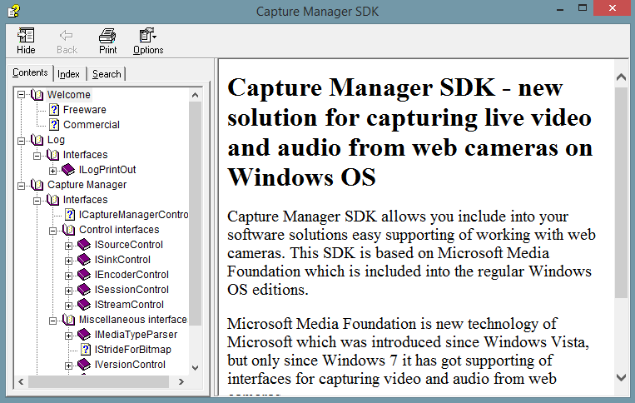Click the Control interfaces open-book icon
Screen dimensions: 635x403
point(68,230)
